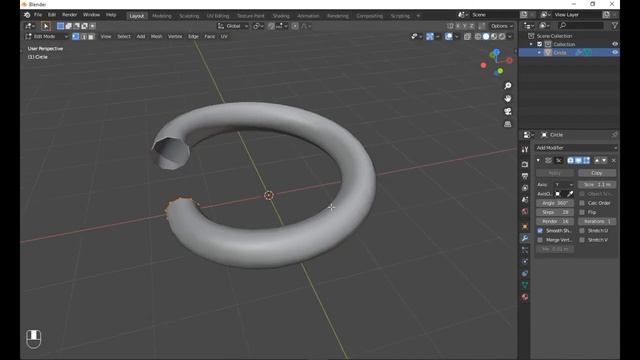Screen dimensions: 640x360
Task: Pick axis object with eyedropper icon
Action: point(570,194)
